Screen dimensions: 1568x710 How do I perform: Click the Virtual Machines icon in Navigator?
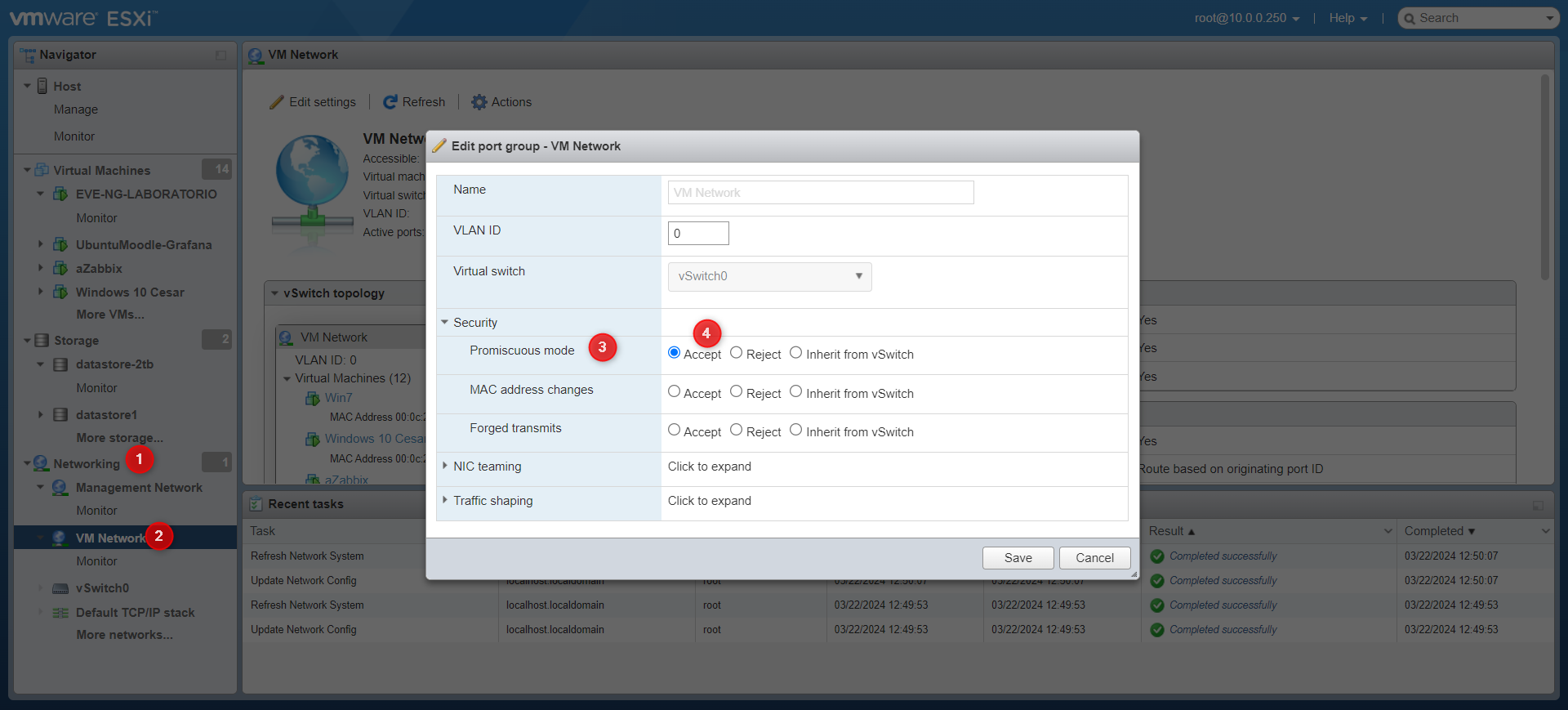tap(42, 170)
